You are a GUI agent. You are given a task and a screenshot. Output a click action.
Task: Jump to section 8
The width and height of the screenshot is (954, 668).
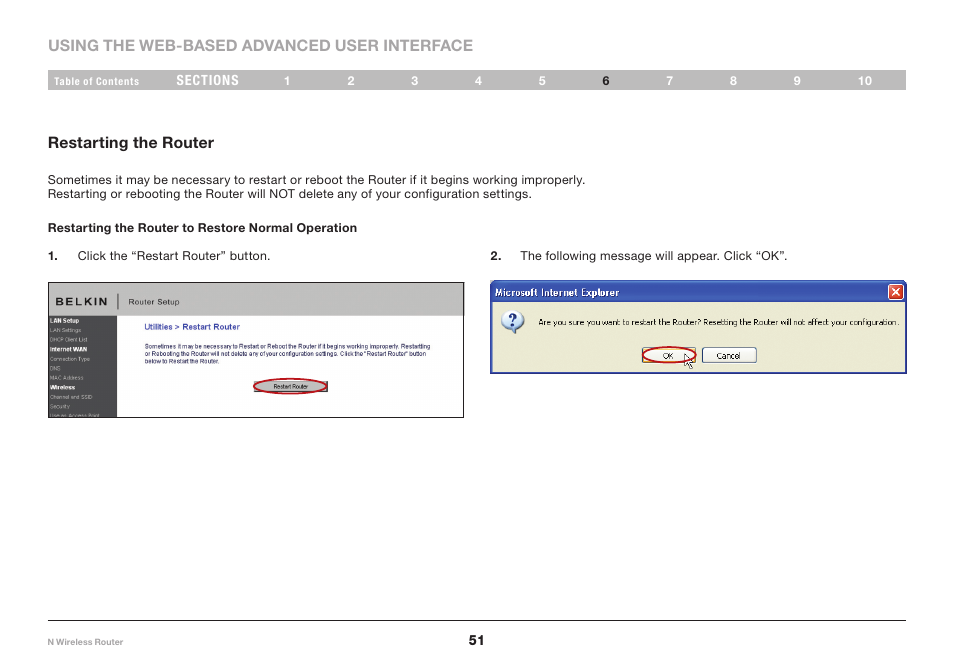733,81
